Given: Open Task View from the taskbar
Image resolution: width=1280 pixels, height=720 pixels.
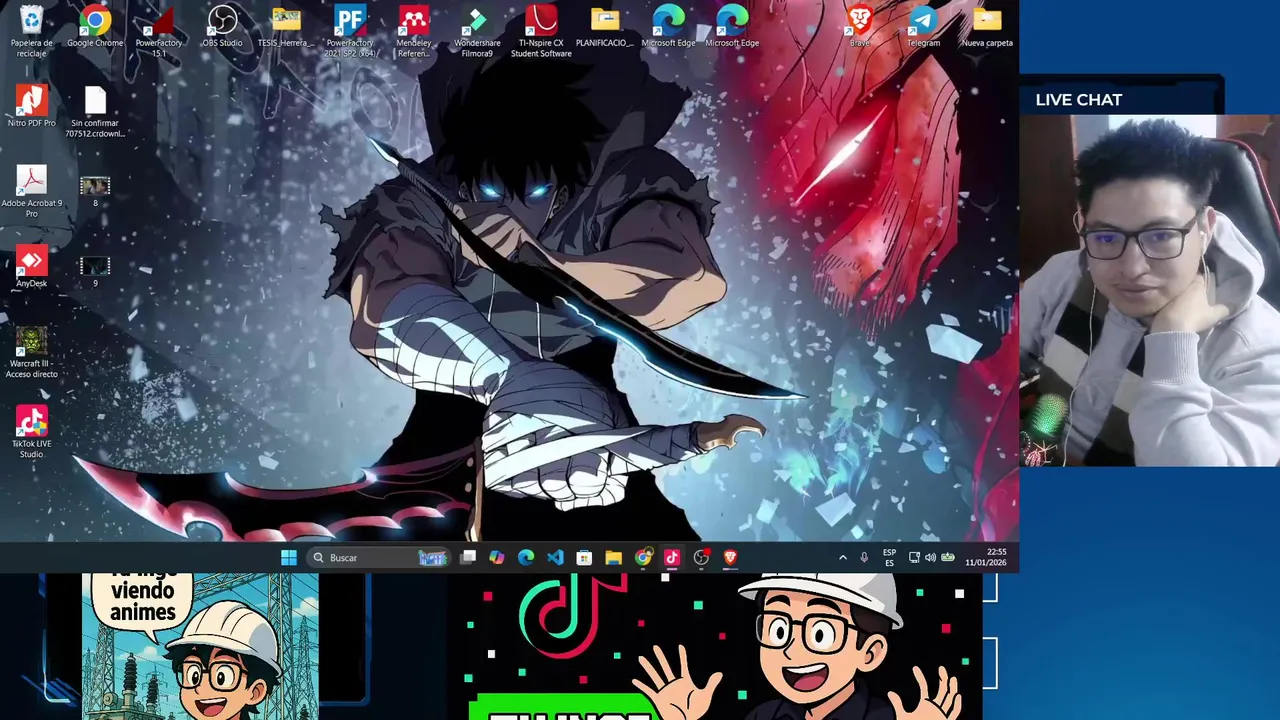Looking at the screenshot, I should pyautogui.click(x=468, y=558).
